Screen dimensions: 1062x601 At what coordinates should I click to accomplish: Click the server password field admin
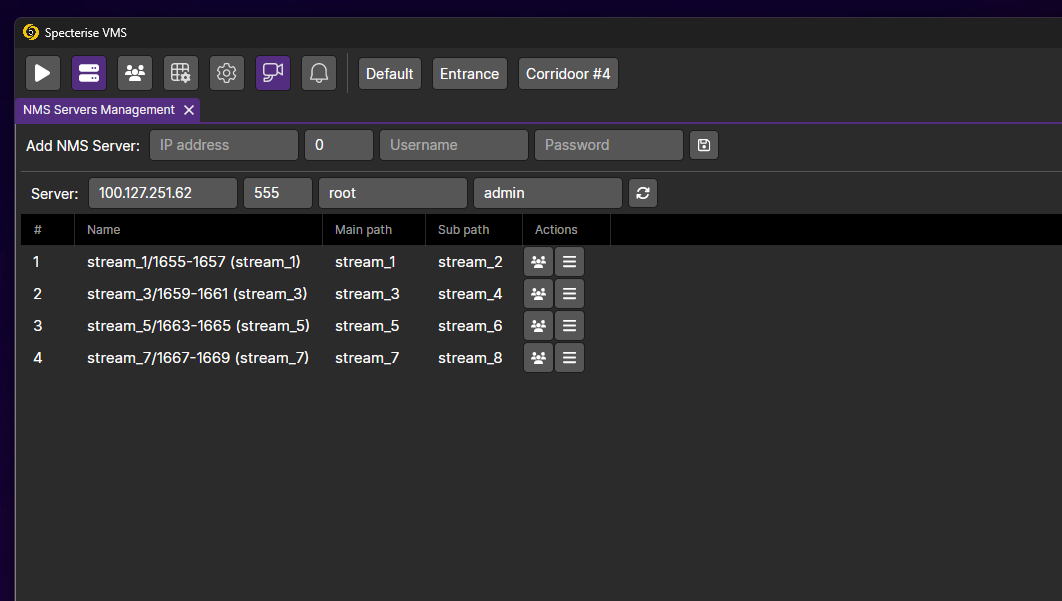tap(548, 193)
